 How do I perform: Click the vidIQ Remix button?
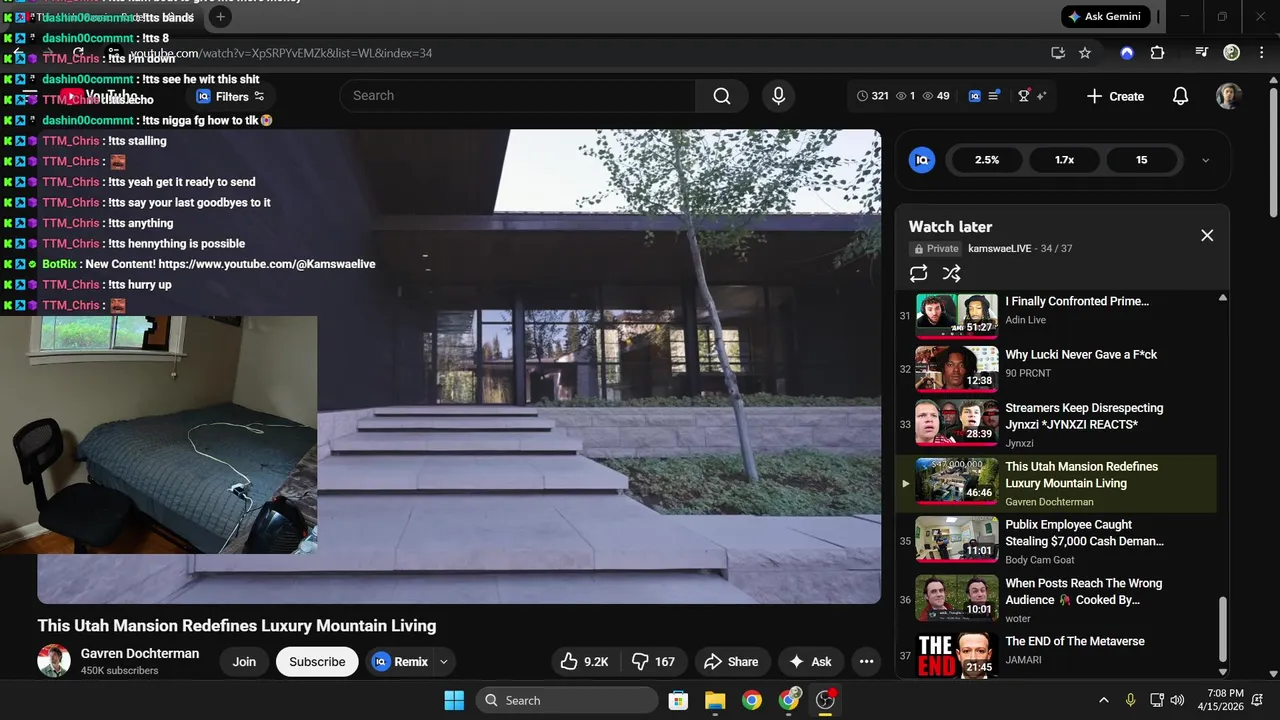click(400, 661)
